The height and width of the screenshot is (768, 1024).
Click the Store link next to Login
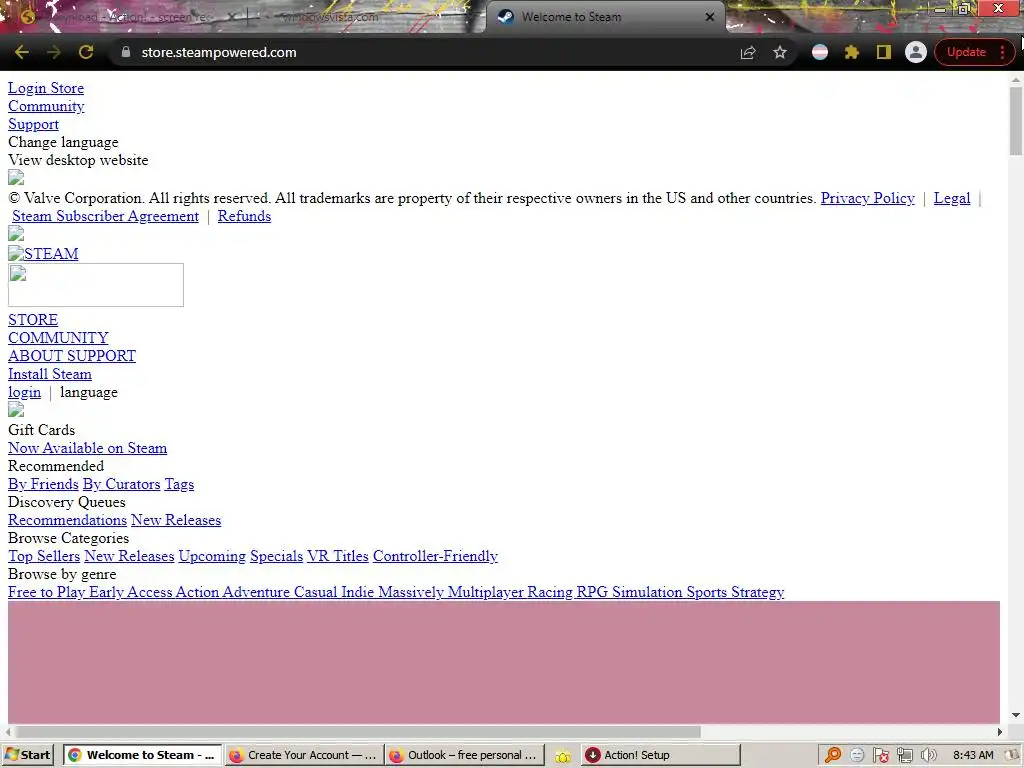click(x=67, y=88)
